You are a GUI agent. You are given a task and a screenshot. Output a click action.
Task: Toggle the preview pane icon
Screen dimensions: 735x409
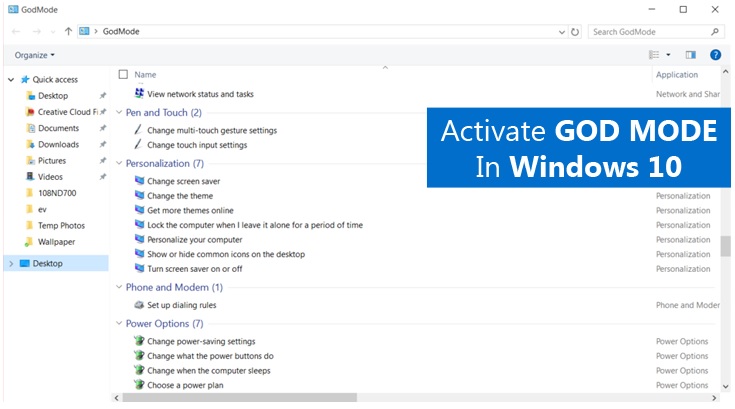pyautogui.click(x=690, y=55)
